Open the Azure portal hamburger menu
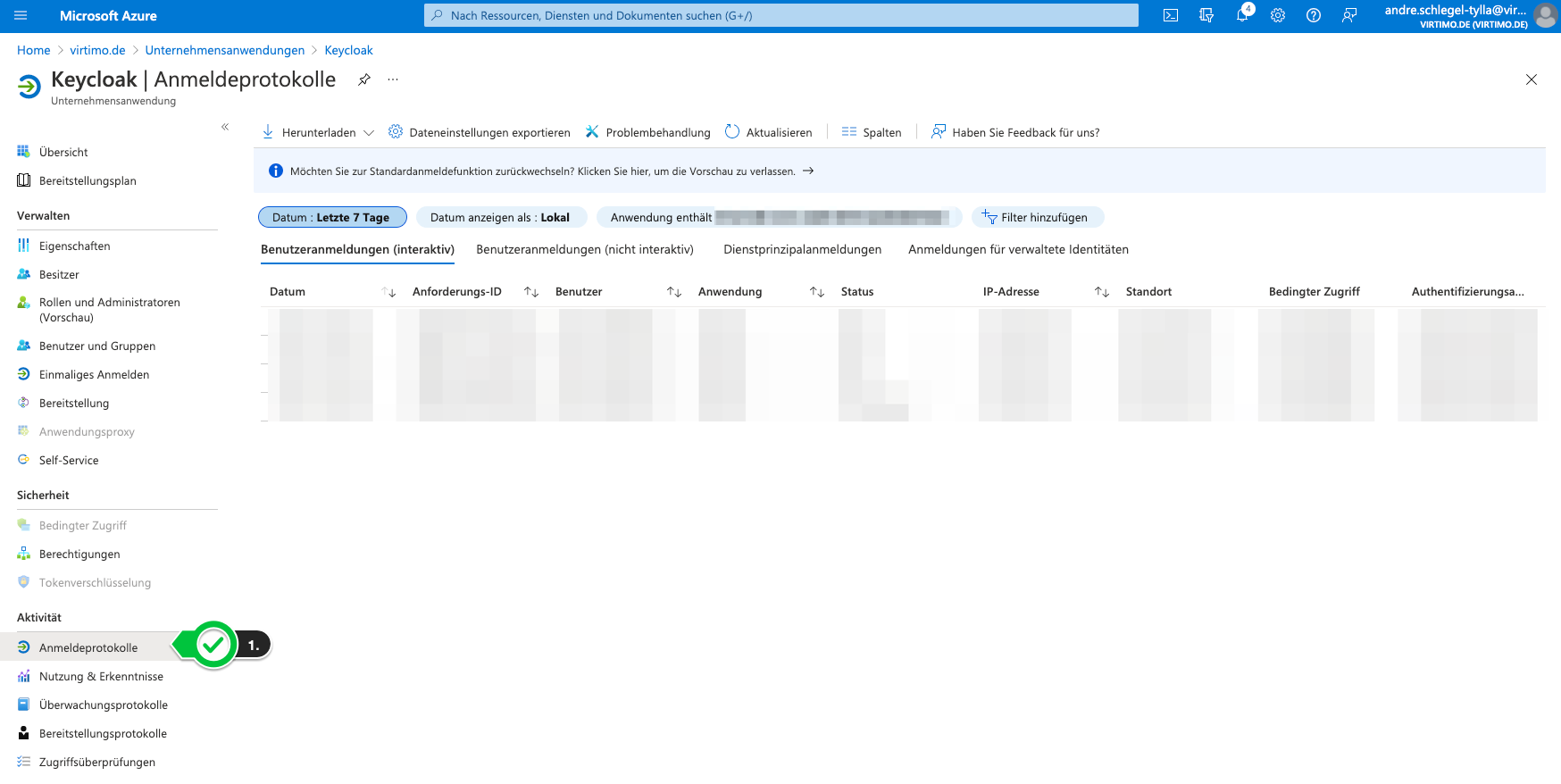1561x784 pixels. 21,15
